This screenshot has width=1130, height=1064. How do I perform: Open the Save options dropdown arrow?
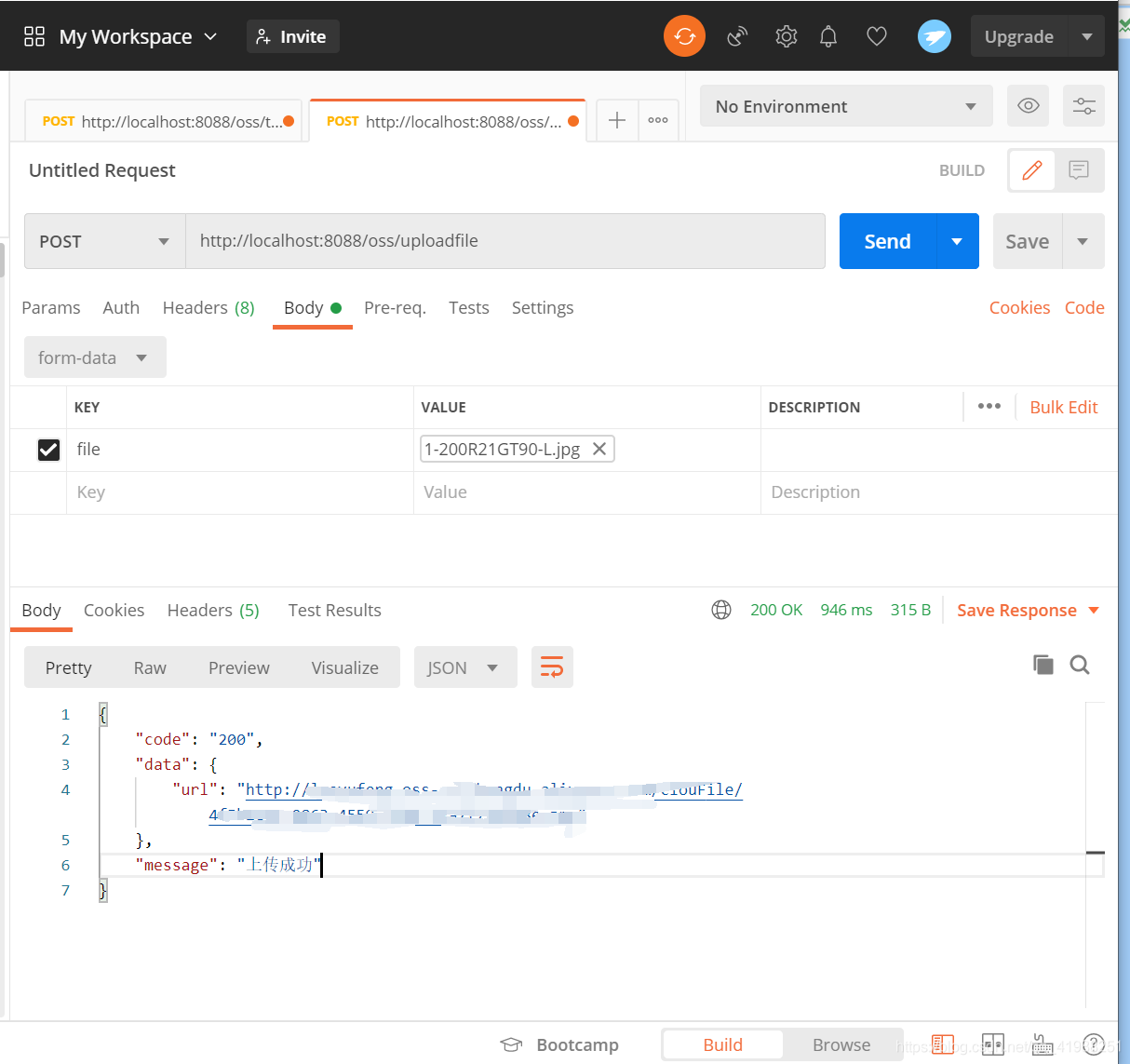click(x=1083, y=241)
